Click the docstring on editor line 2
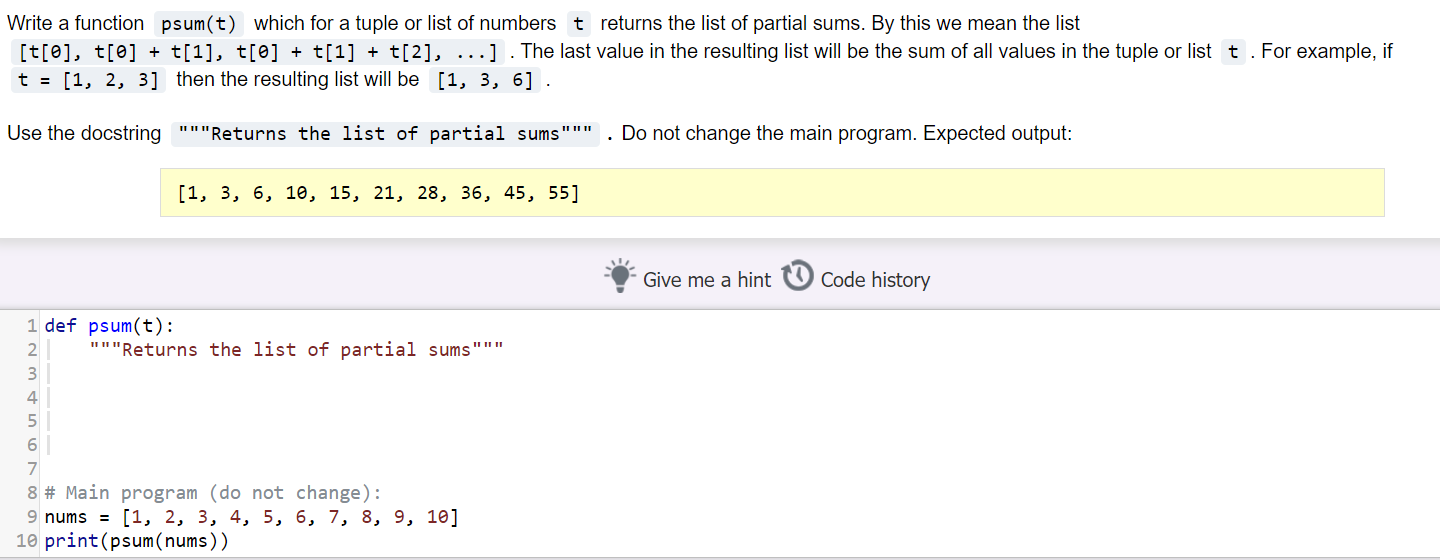The width and height of the screenshot is (1440, 560). tap(296, 349)
